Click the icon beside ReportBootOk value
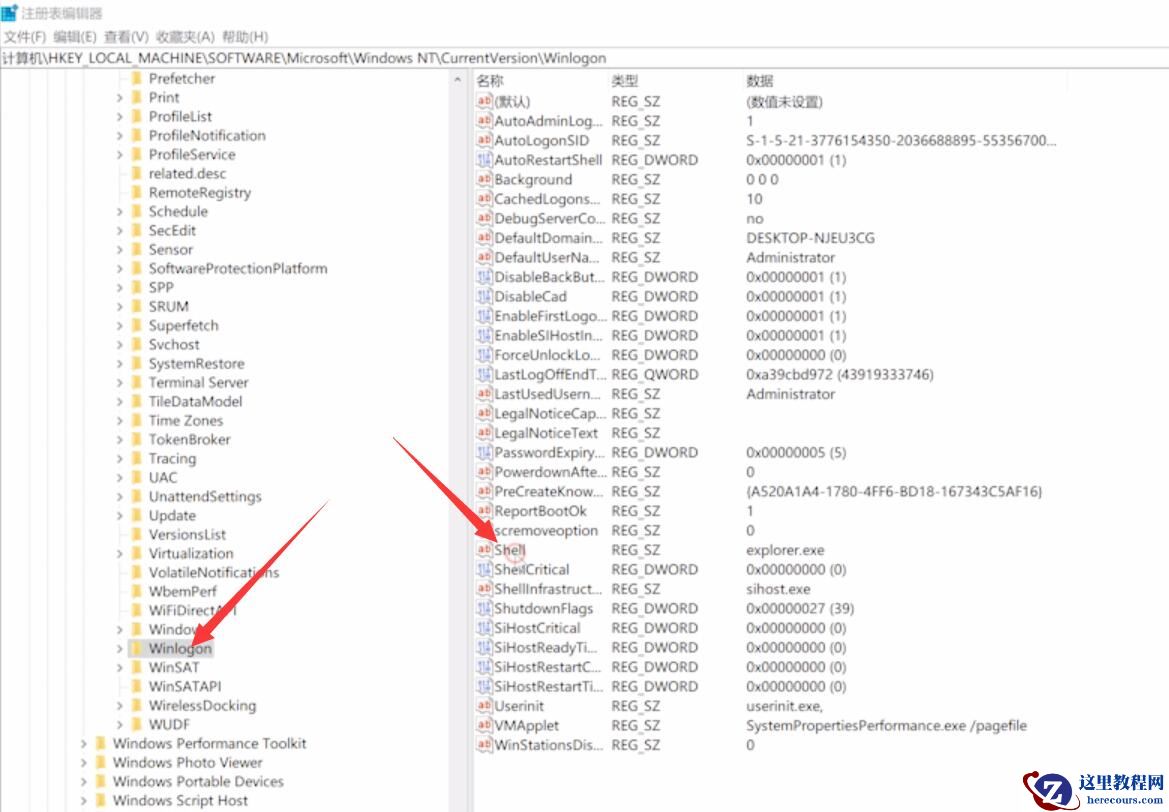Screen dimensions: 1169x812 coord(484,511)
